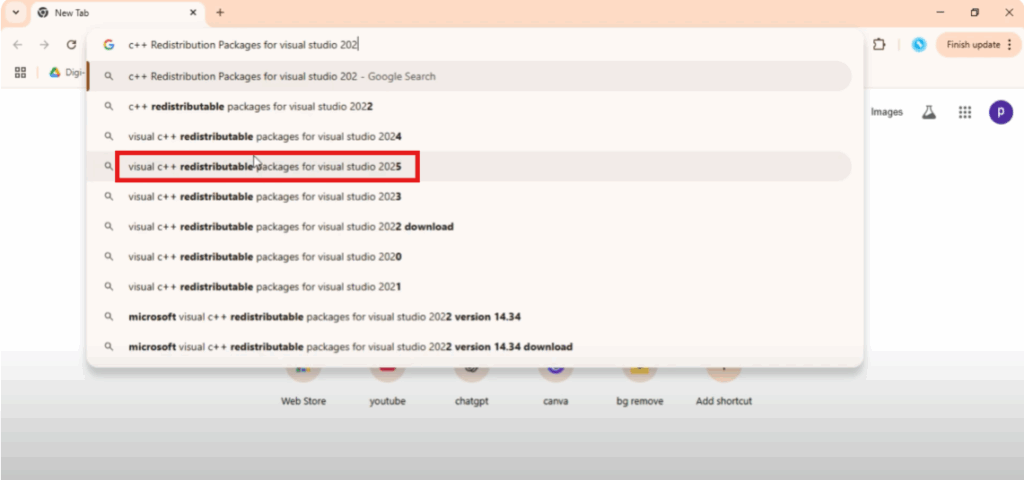Open Search Labs flask icon
This screenshot has width=1024, height=480.
point(929,112)
